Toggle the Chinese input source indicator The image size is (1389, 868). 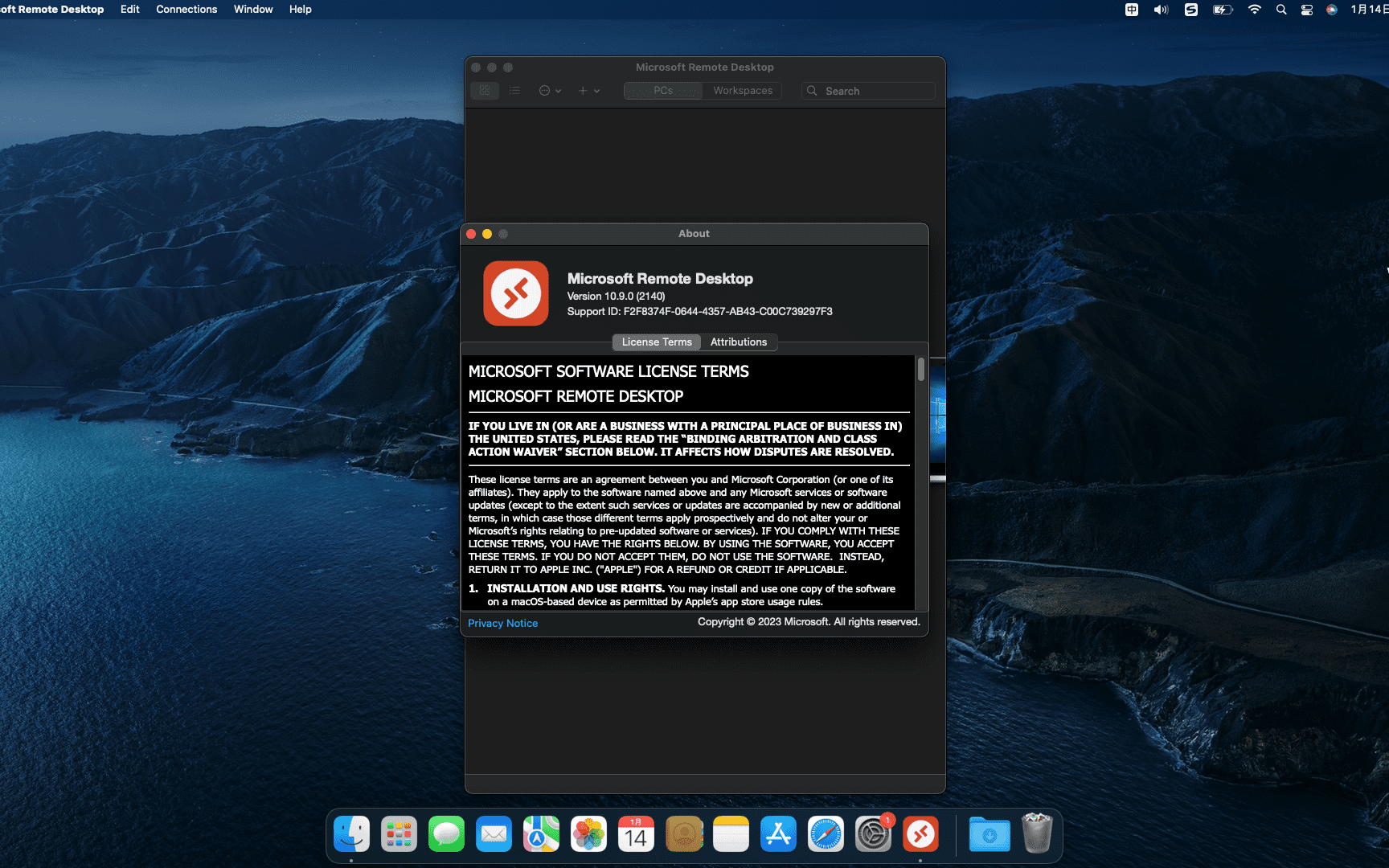1132,10
